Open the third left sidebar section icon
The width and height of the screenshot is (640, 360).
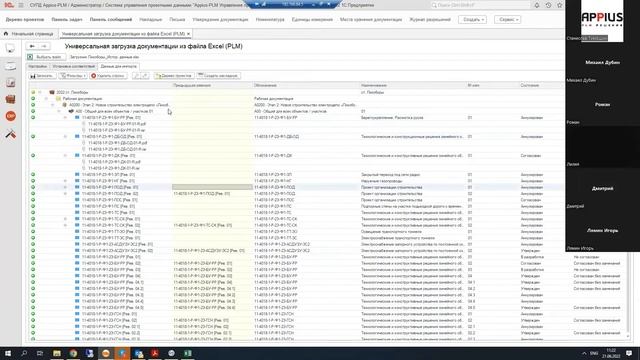pos(11,83)
